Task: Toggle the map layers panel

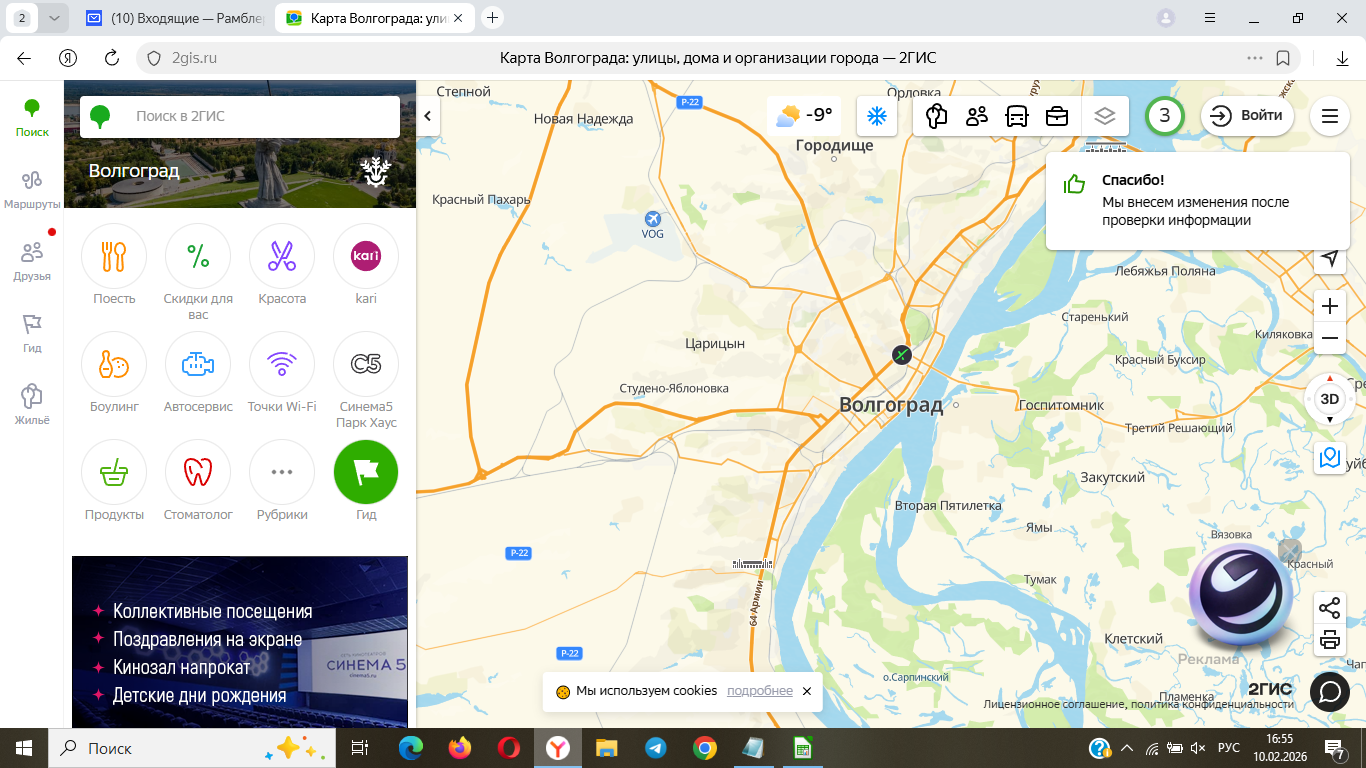Action: click(1104, 116)
